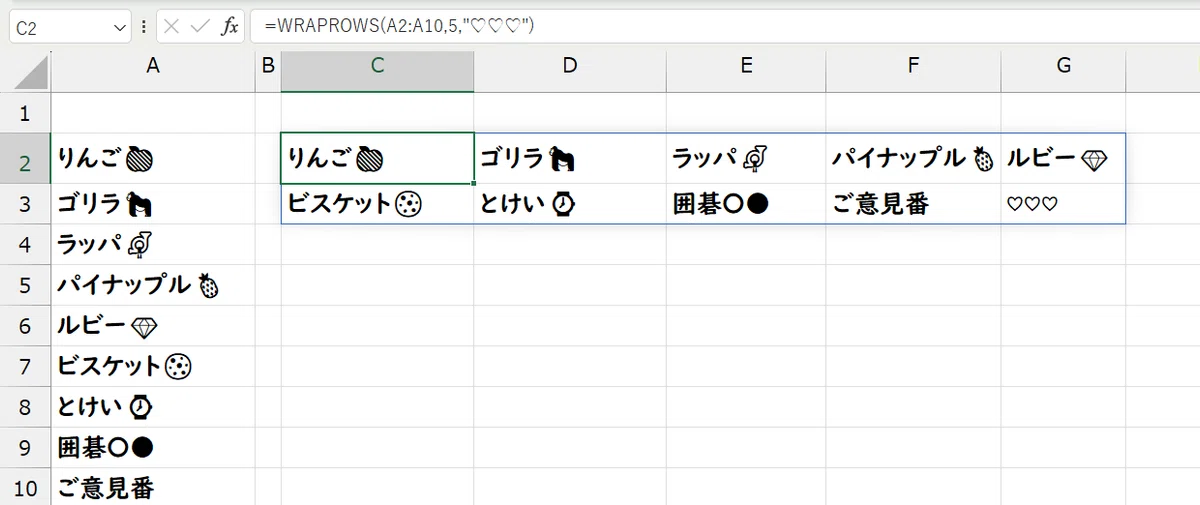
Task: Select row 8 header
Action: click(25, 407)
